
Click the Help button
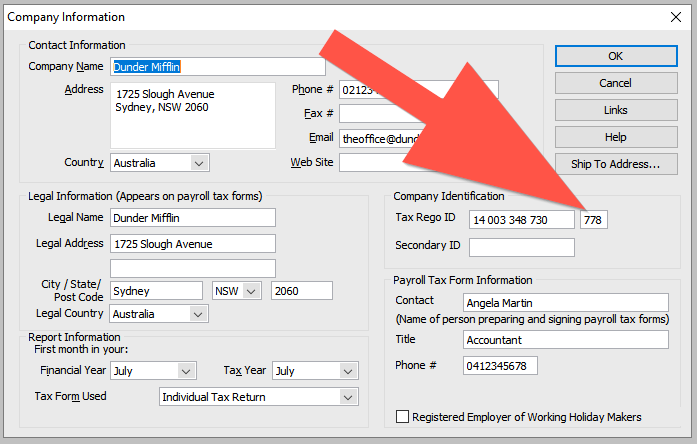616,137
